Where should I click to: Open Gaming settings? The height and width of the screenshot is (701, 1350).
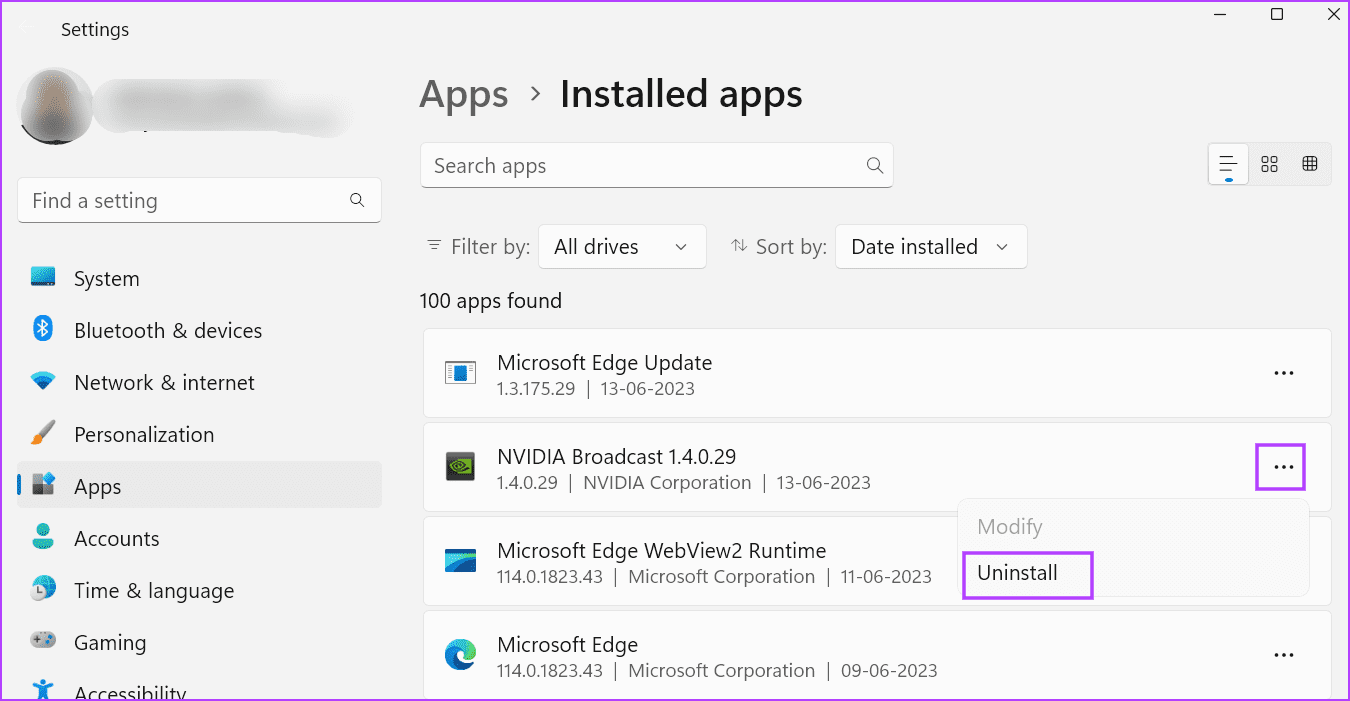tap(199, 643)
